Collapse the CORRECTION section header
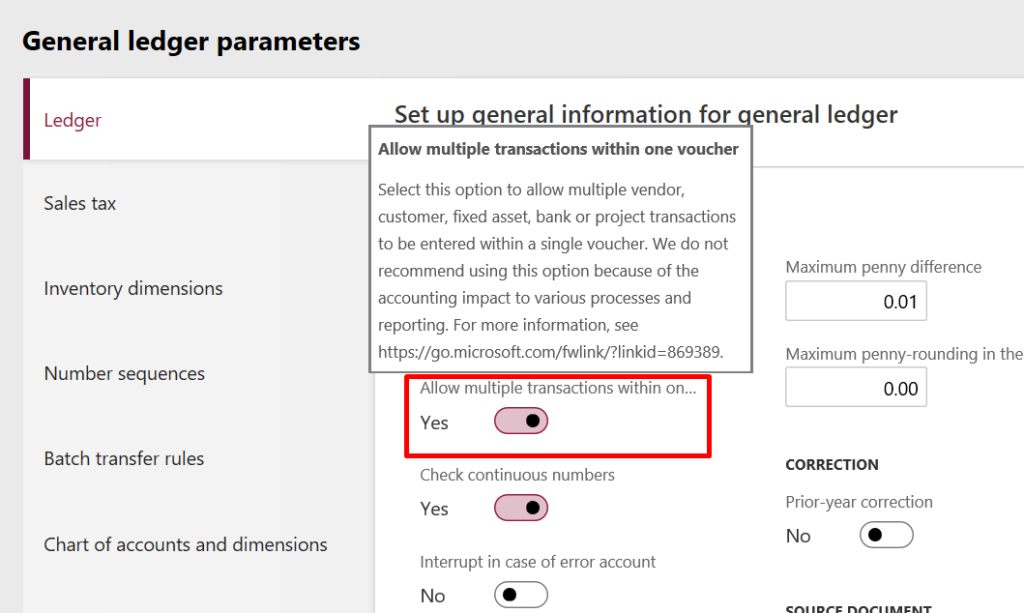The height and width of the screenshot is (613, 1024). 832,465
